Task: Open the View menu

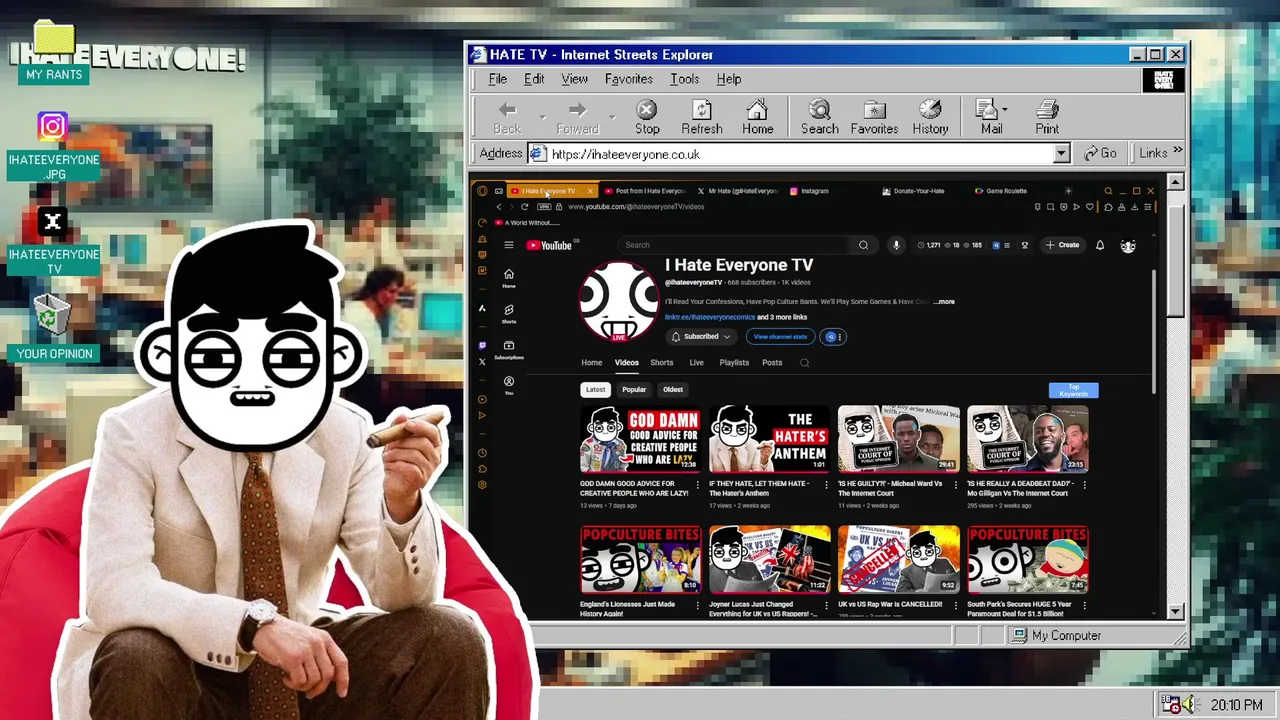Action: (574, 79)
